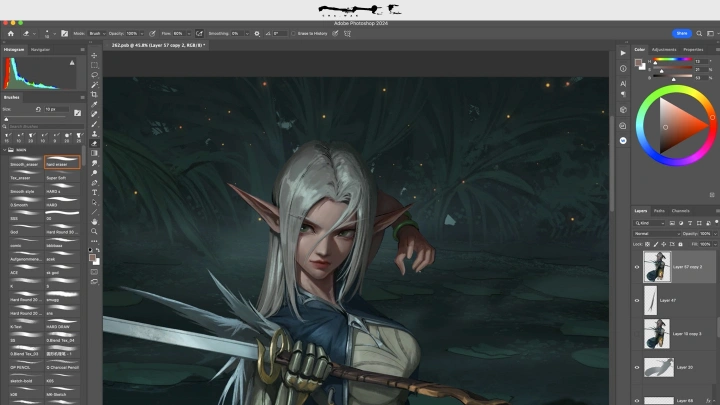This screenshot has width=720, height=405.
Task: Hide Layer 57 copy 2
Action: [637, 267]
